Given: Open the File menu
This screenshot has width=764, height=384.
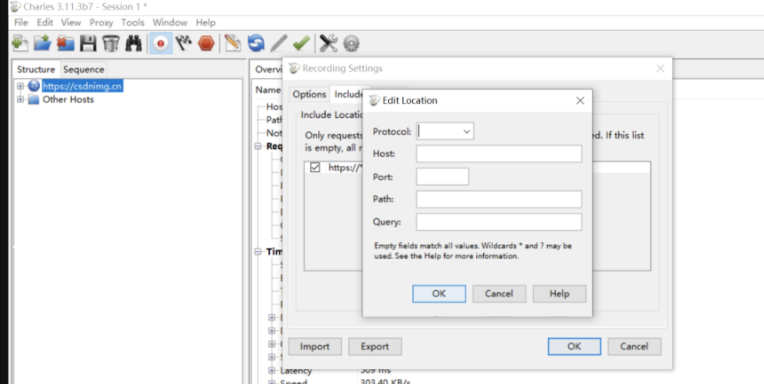Looking at the screenshot, I should point(21,22).
